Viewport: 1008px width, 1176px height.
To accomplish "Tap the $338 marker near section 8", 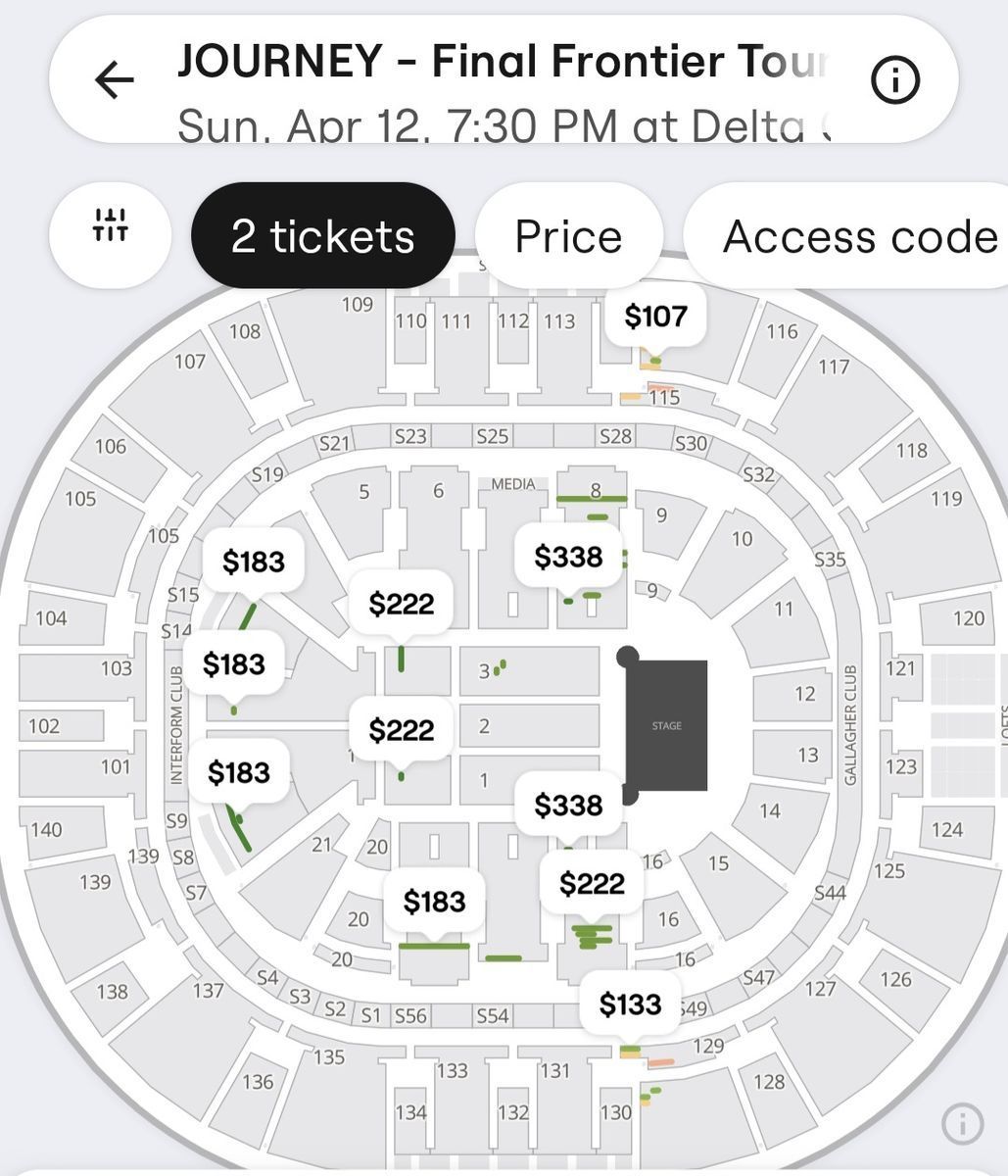I will [568, 557].
